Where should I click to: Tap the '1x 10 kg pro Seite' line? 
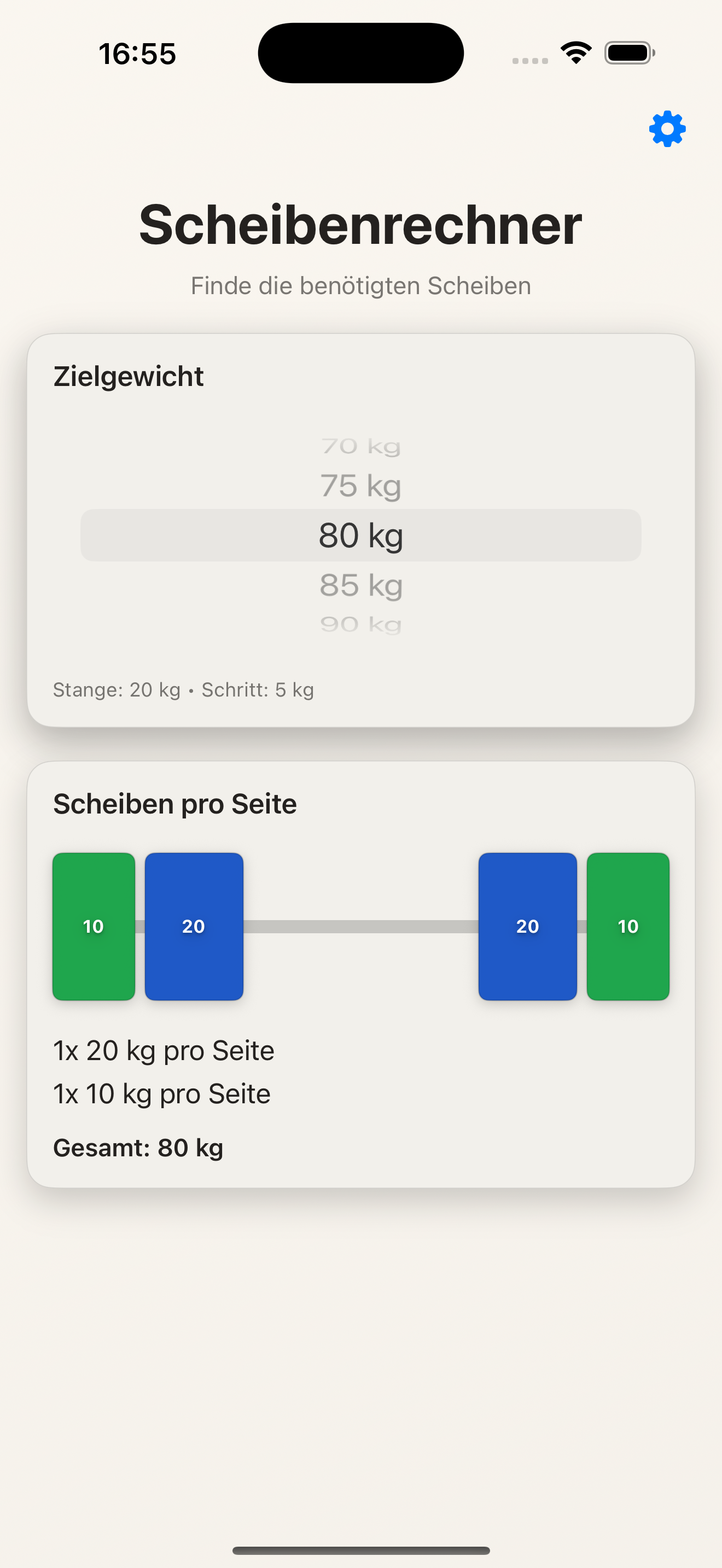(162, 1094)
